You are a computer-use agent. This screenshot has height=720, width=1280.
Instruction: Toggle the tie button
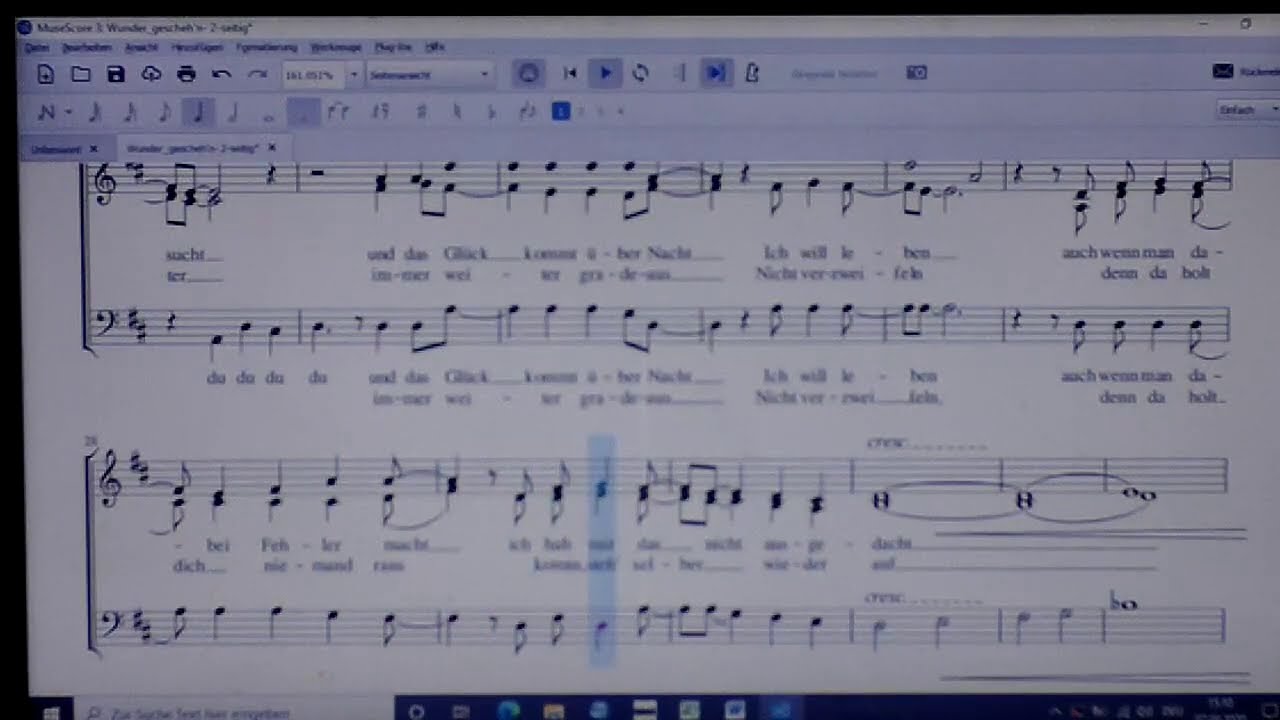(x=339, y=111)
